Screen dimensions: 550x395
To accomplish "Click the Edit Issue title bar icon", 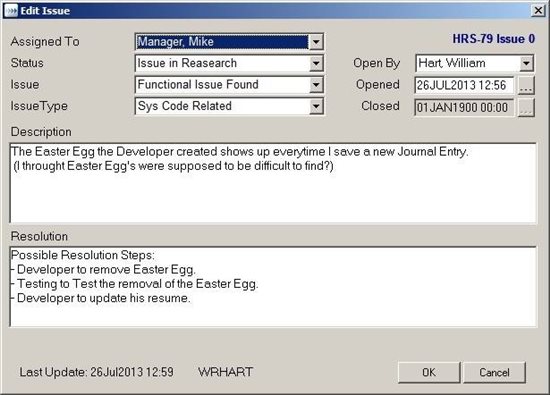I will point(11,11).
